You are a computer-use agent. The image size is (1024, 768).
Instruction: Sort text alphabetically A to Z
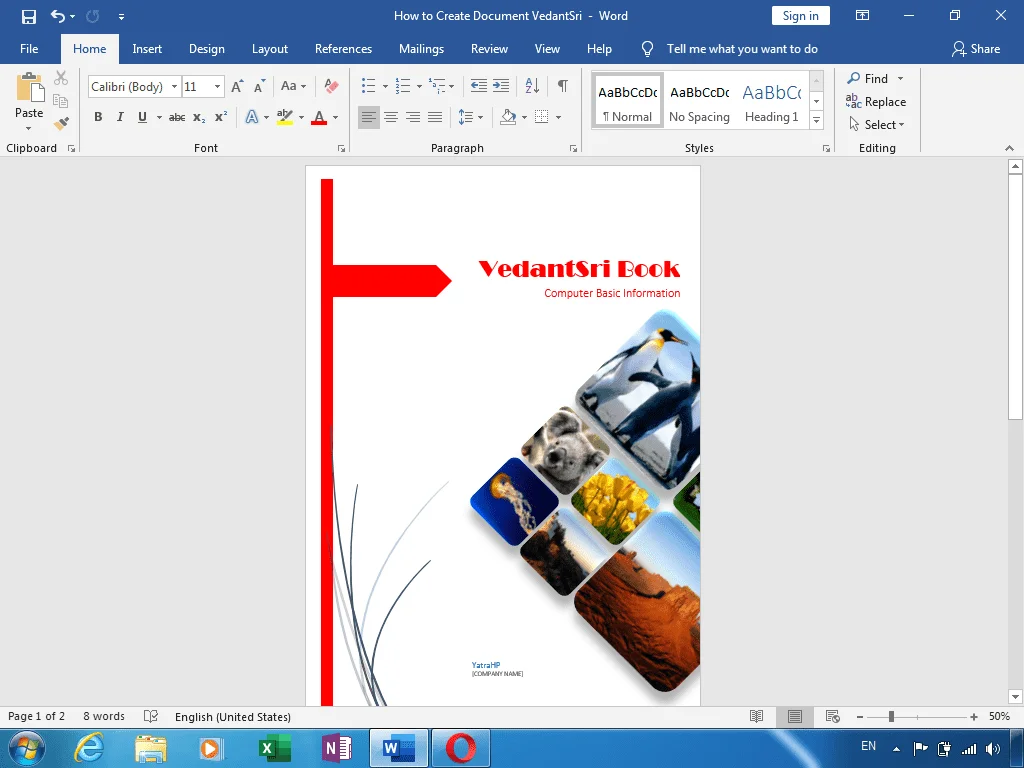point(532,86)
